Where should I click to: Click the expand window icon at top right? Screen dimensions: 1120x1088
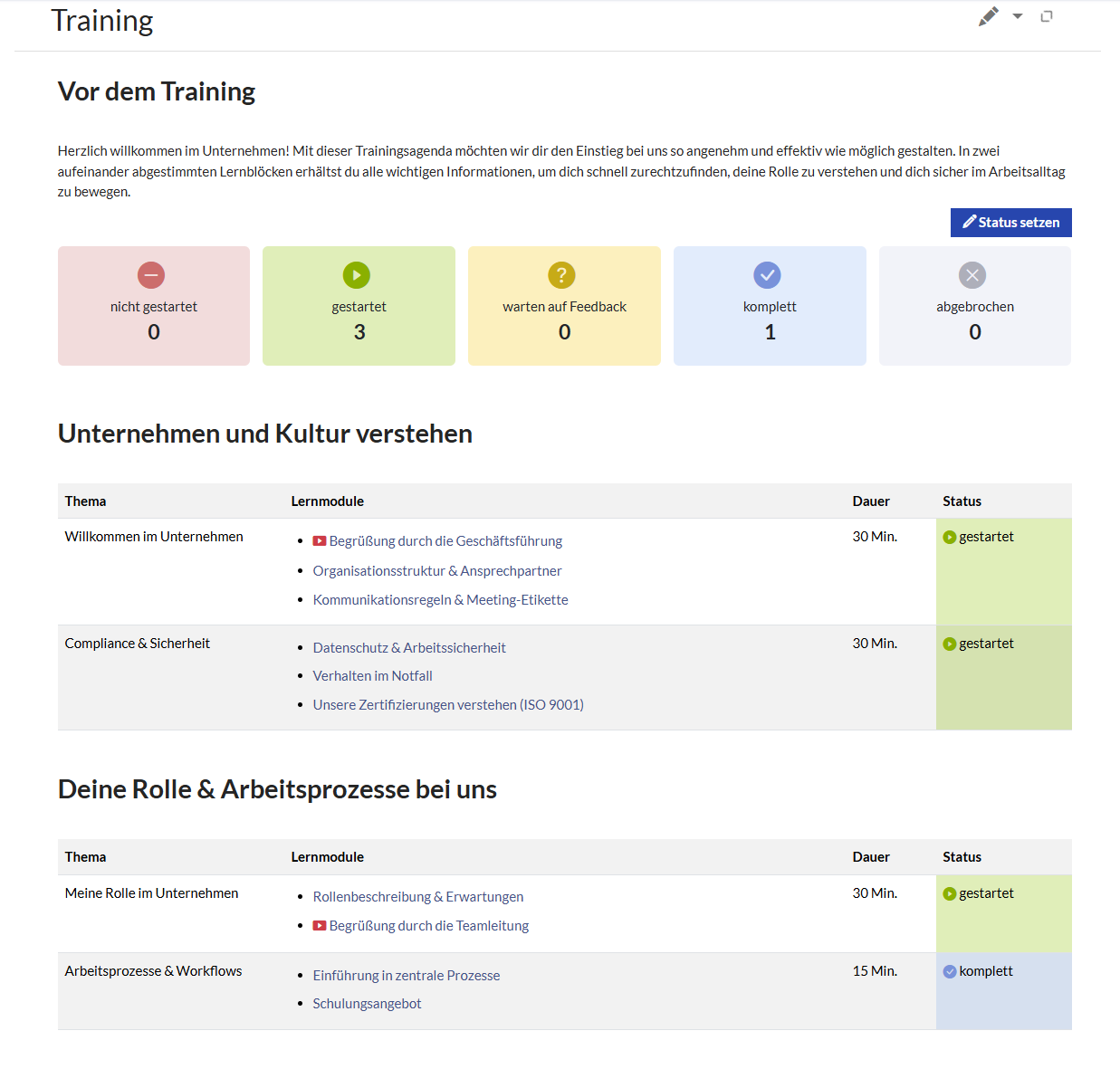1047,16
